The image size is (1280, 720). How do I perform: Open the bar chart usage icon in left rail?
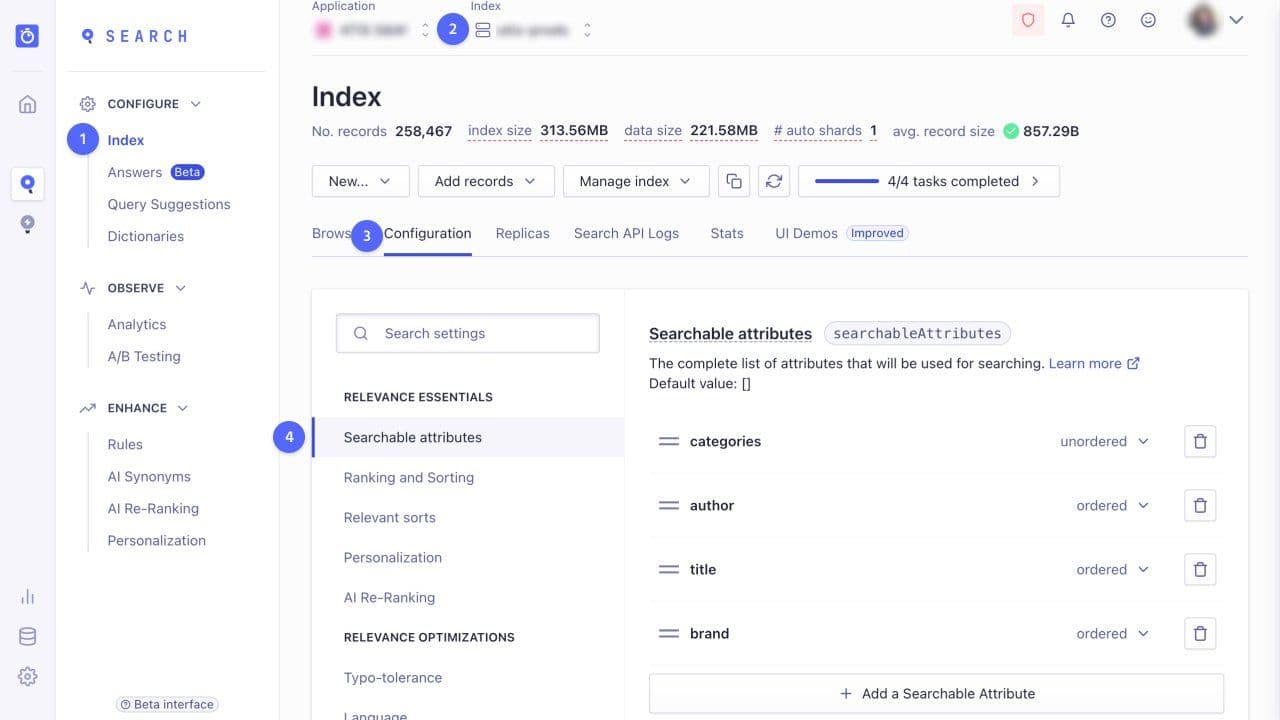(x=28, y=597)
